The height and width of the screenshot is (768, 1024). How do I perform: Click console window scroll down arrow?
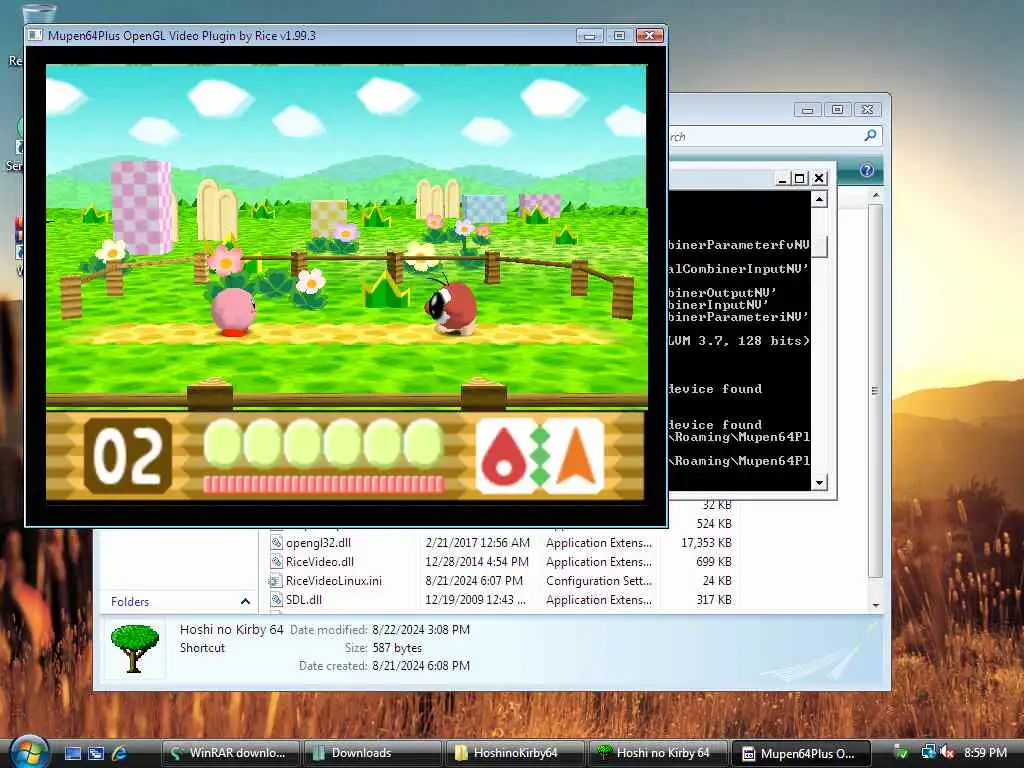[x=820, y=483]
